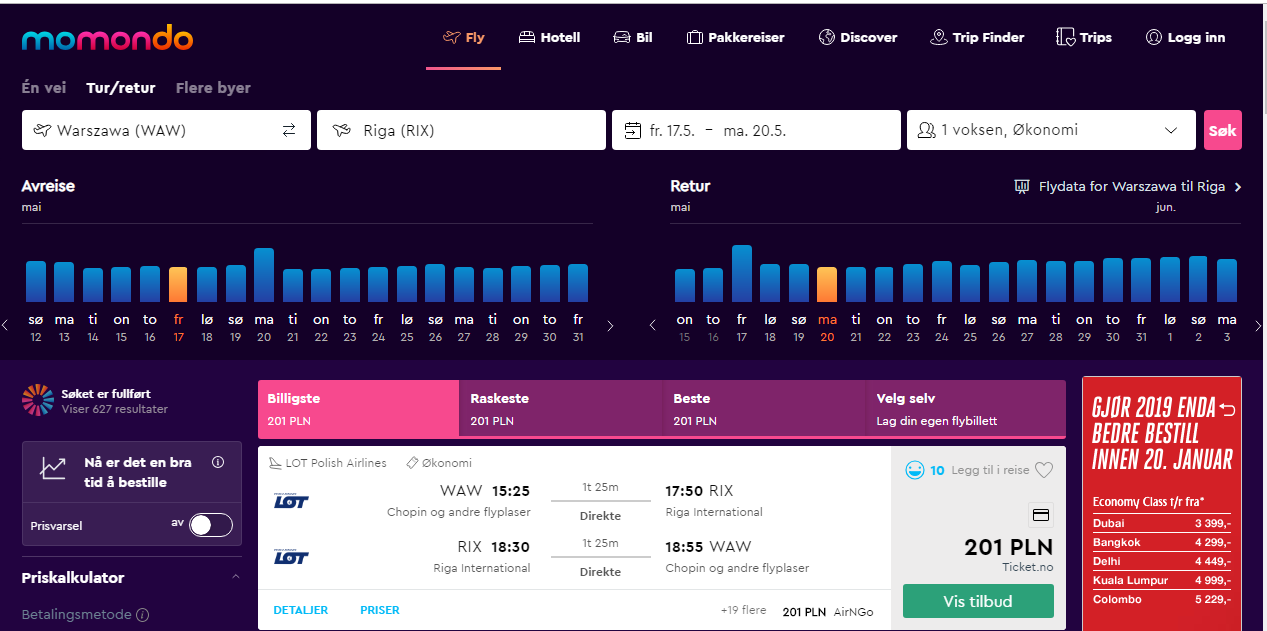Click the Colombo 5 229,- fare row
Screen dimensions: 1267x631
click(1161, 599)
